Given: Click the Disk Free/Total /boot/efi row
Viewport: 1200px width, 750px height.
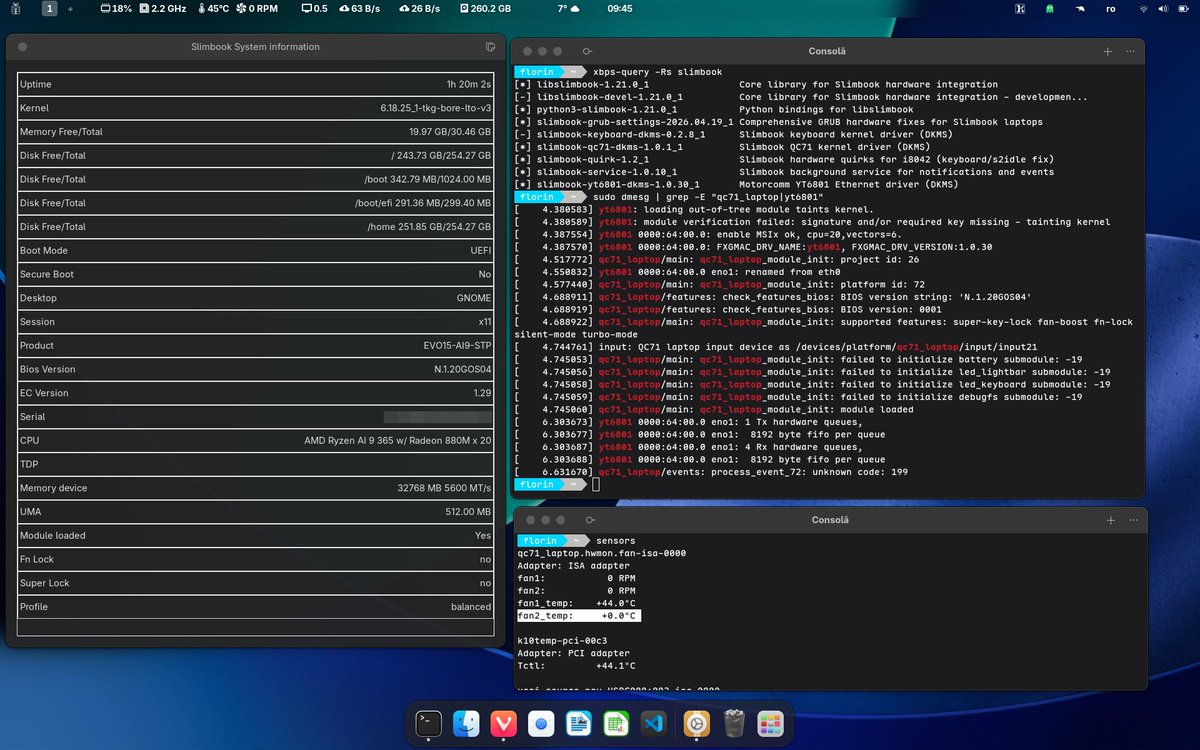Looking at the screenshot, I should pyautogui.click(x=255, y=203).
